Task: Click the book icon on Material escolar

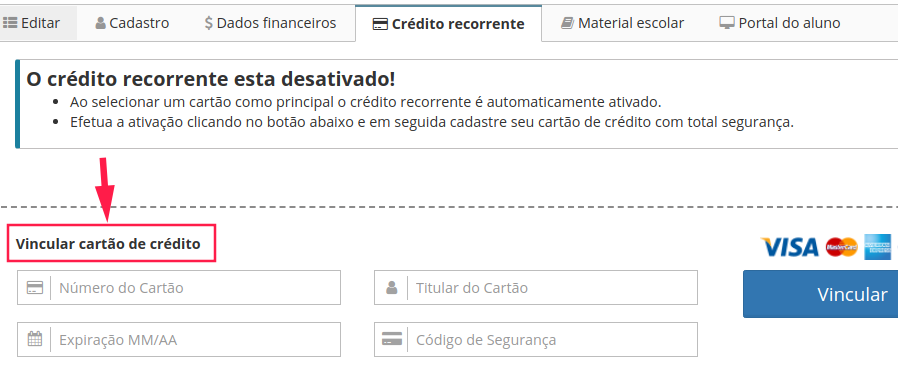Action: click(x=567, y=23)
